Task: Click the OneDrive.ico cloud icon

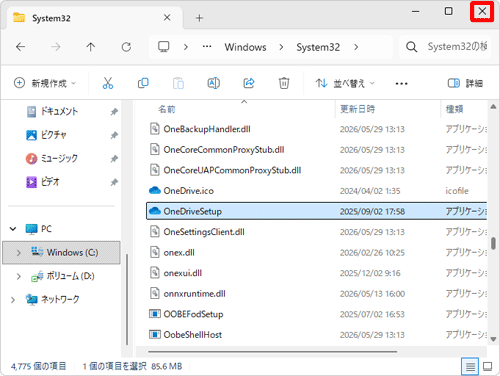Action: 155,191
